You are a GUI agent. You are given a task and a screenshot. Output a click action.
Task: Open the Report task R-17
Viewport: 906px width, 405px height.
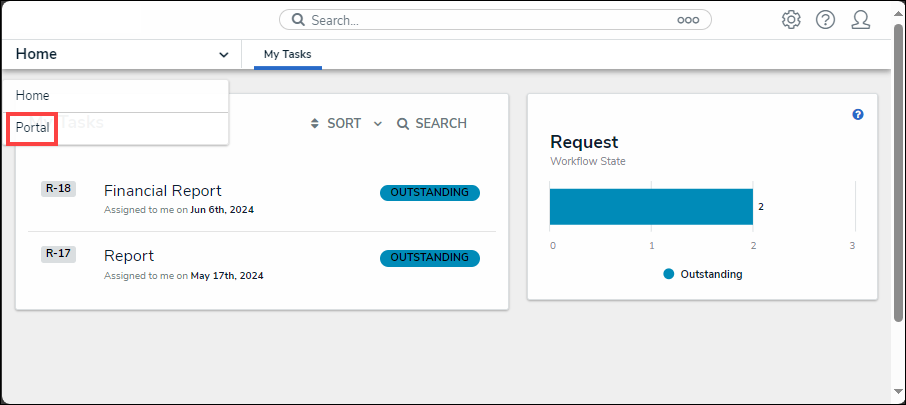129,256
